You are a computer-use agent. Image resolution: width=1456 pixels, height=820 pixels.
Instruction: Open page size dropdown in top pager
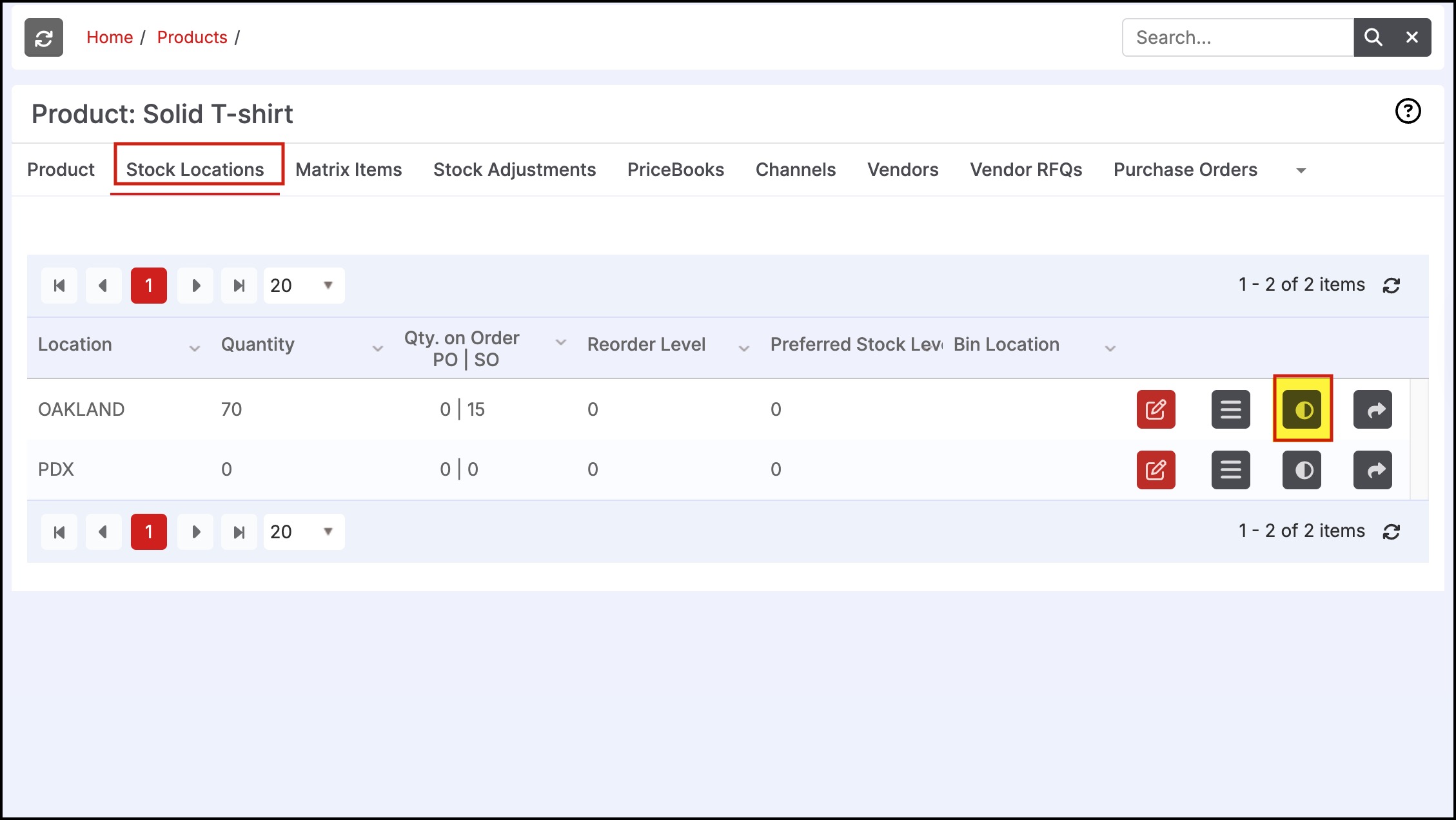304,286
